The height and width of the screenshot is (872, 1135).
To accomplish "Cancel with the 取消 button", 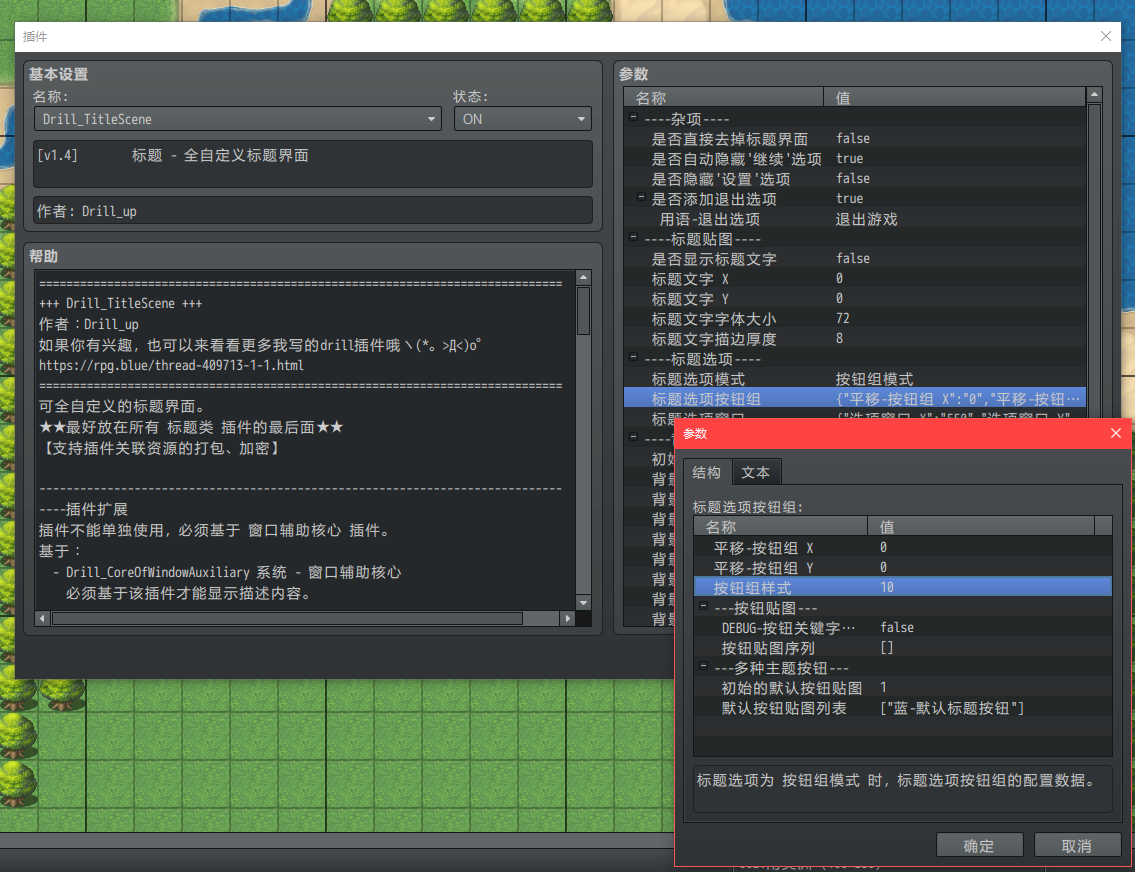I will 1077,845.
